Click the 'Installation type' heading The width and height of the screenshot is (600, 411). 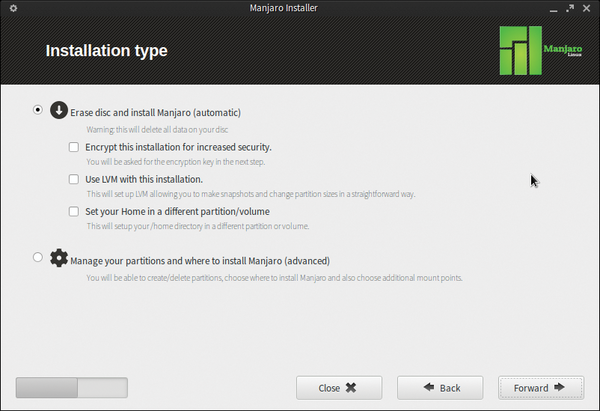tap(107, 51)
